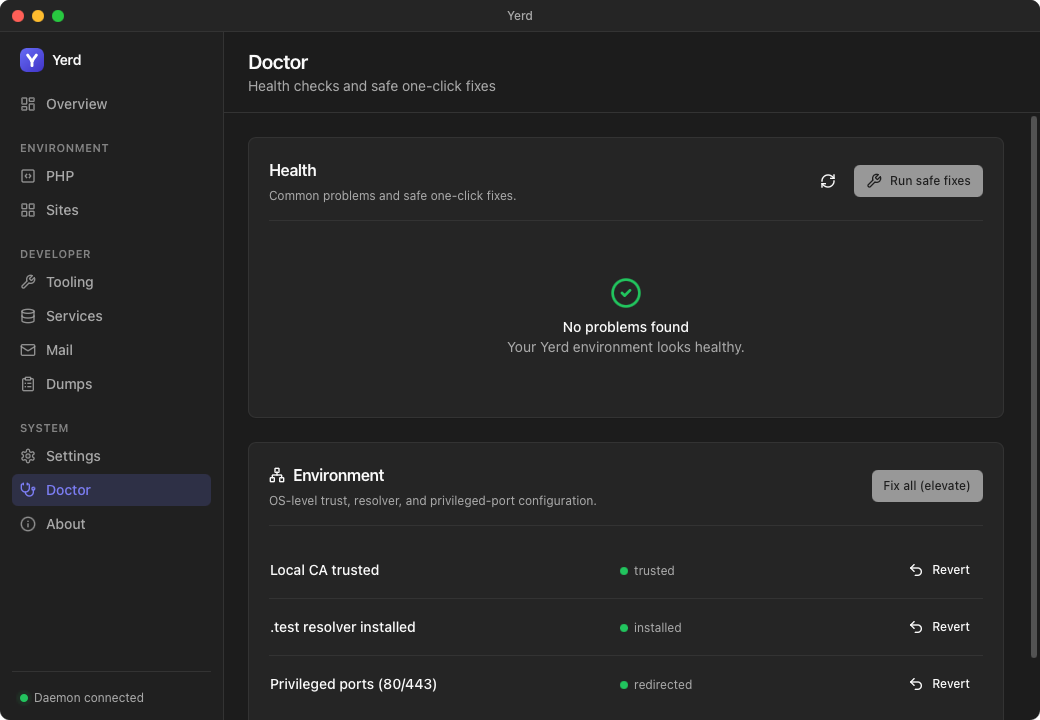Click the Yerd logo icon
Viewport: 1040px width, 720px height.
(x=32, y=60)
